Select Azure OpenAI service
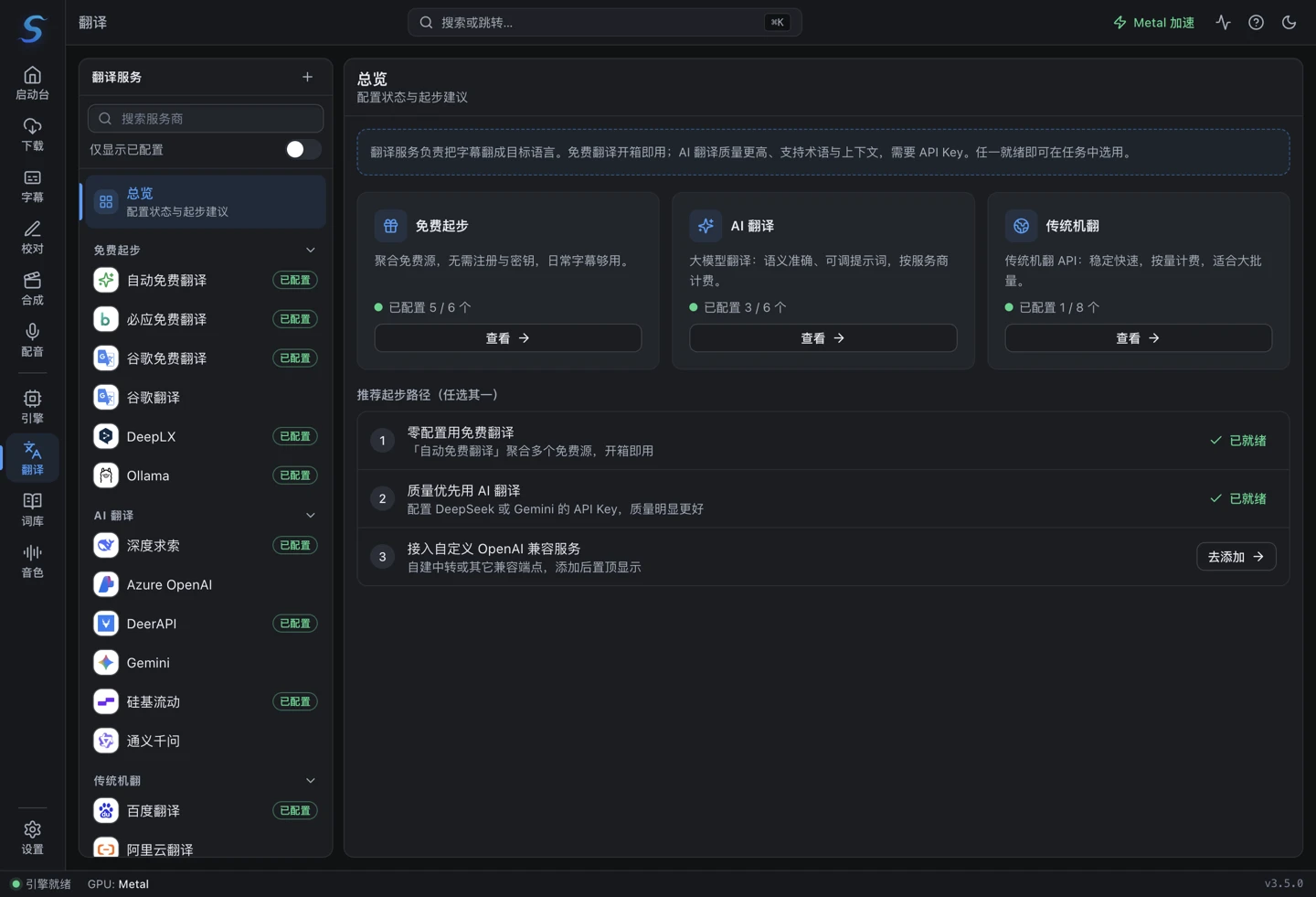Viewport: 1316px width, 897px height. 206,584
